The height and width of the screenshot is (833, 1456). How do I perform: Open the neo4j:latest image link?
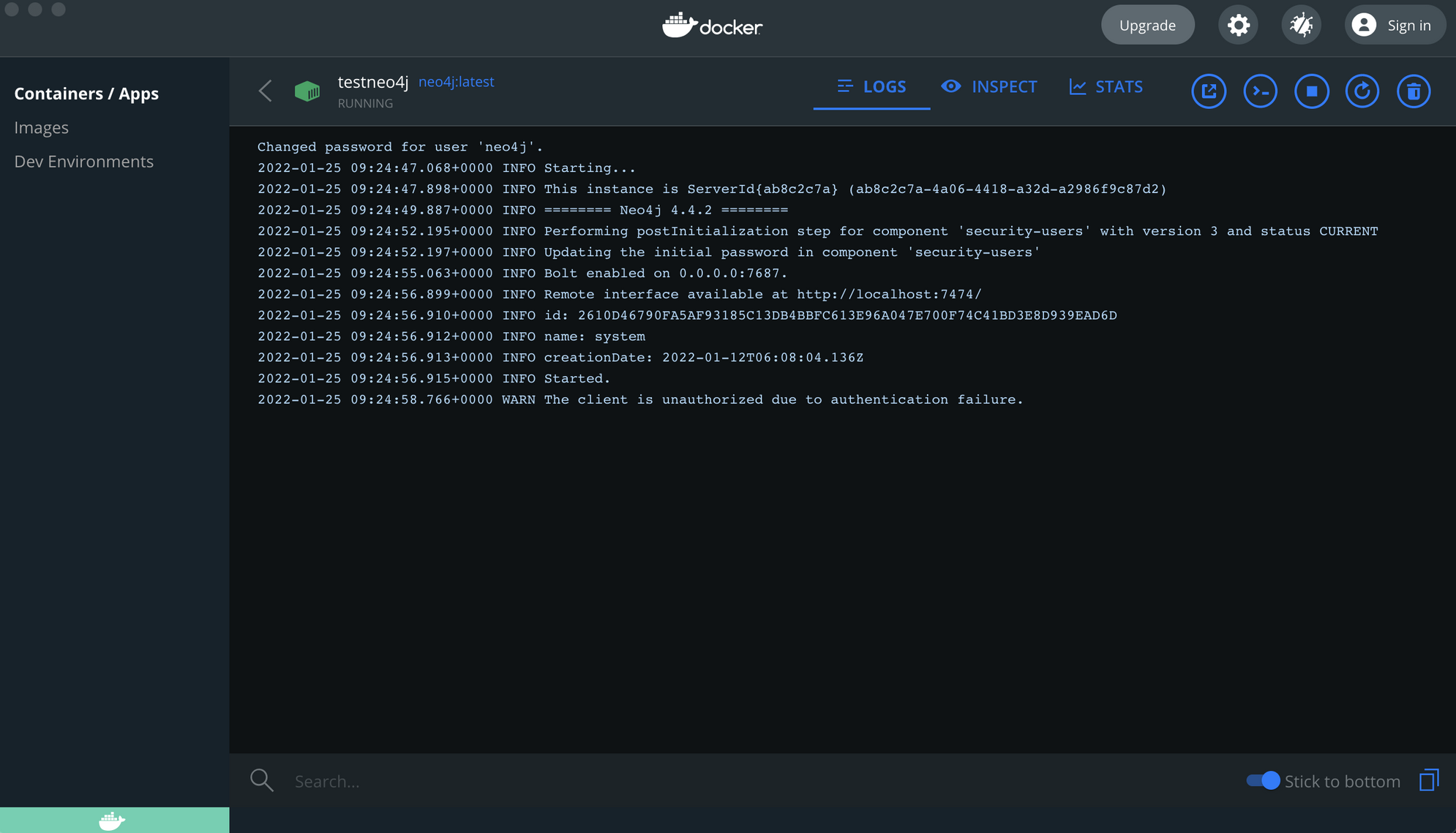(x=456, y=82)
